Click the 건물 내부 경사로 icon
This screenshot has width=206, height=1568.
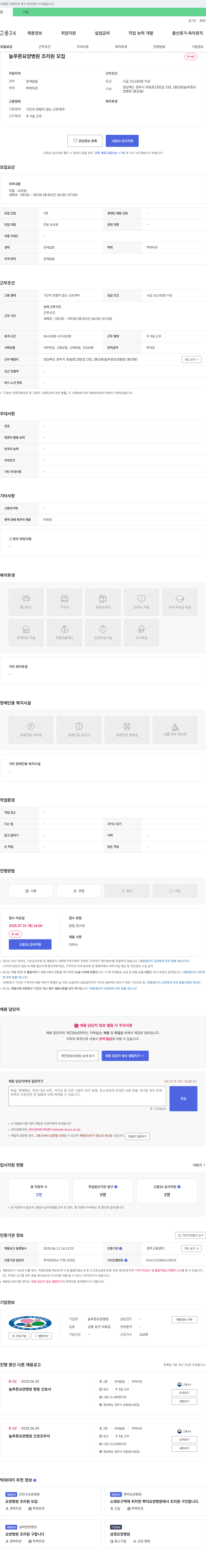coord(175,730)
